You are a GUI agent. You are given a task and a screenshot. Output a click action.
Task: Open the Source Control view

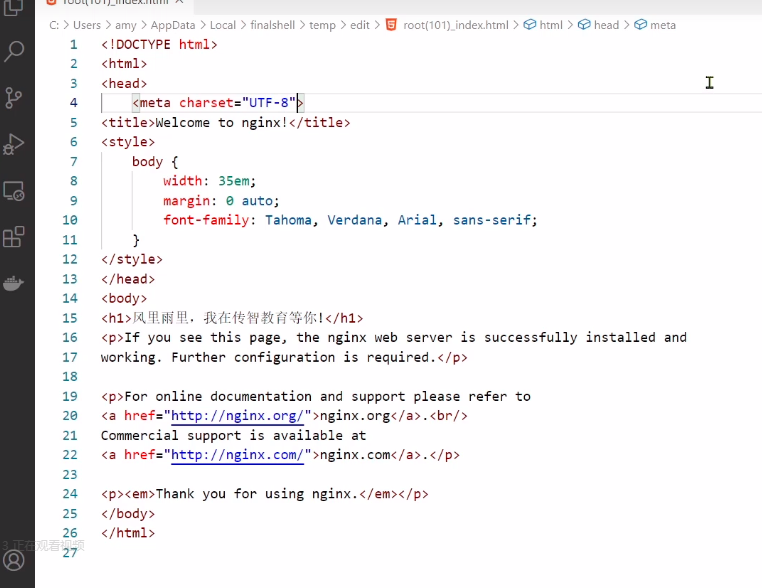14,98
